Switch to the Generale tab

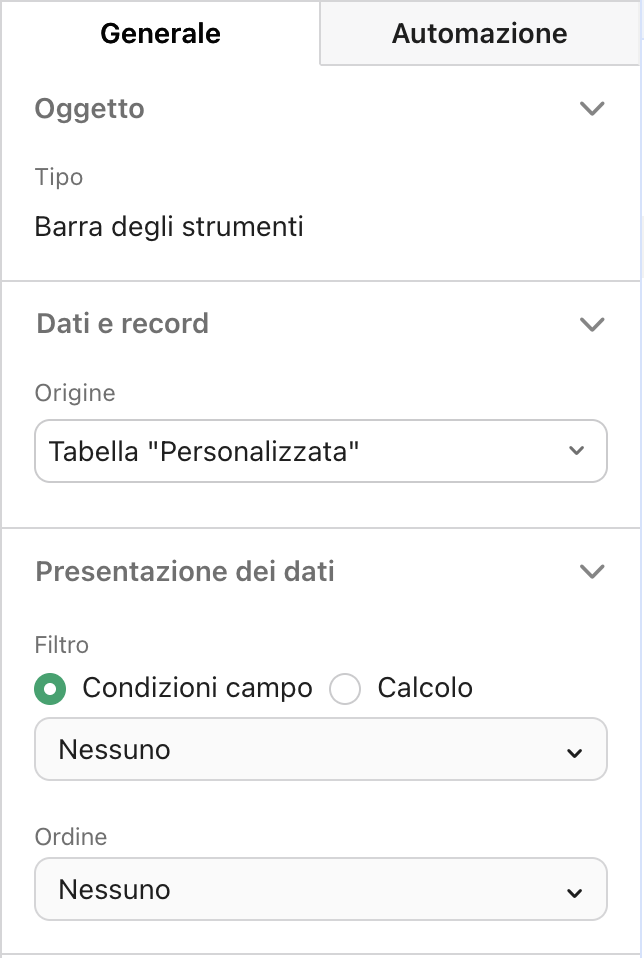coord(159,32)
